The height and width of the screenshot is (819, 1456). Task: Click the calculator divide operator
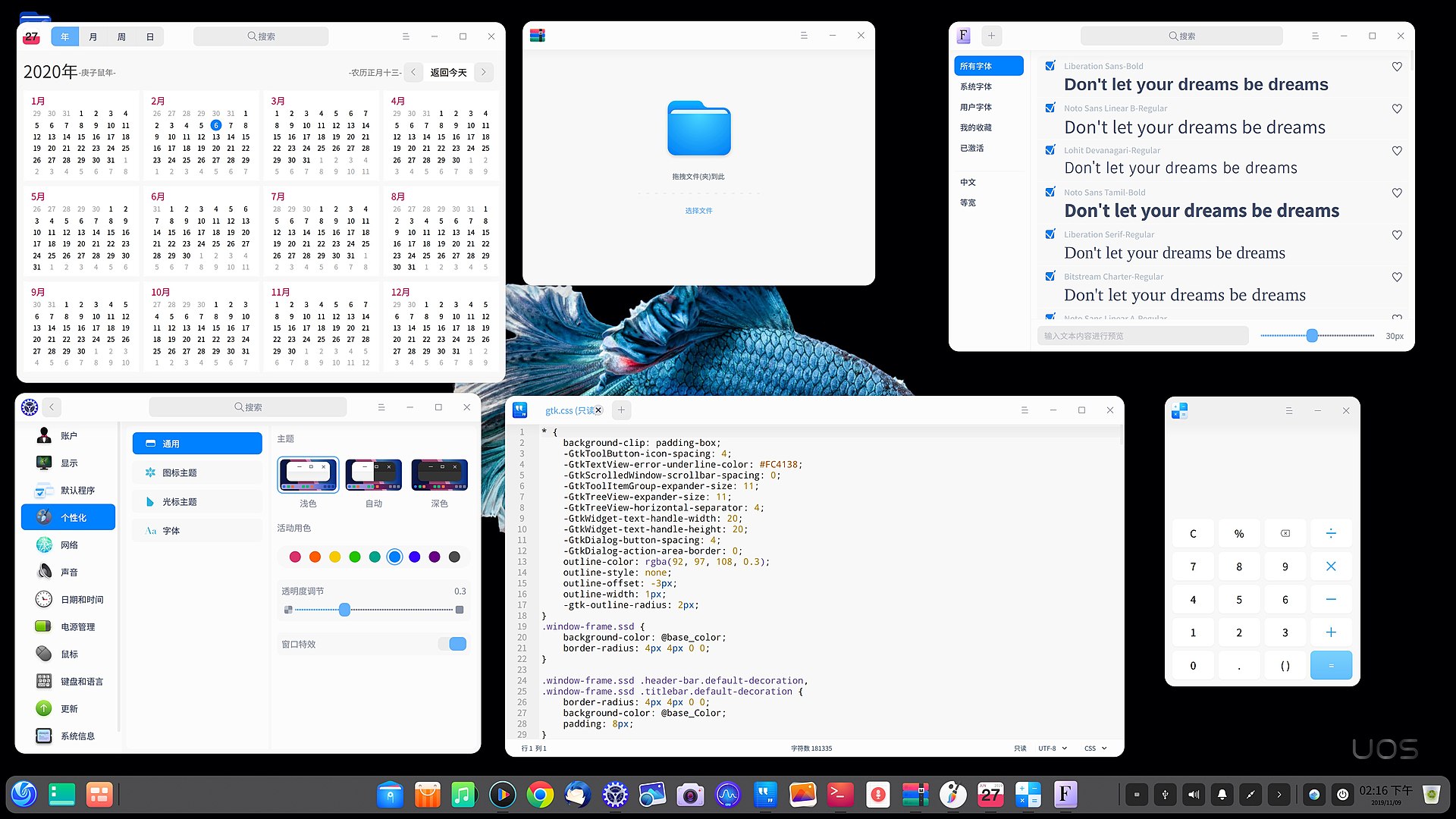pos(1330,534)
